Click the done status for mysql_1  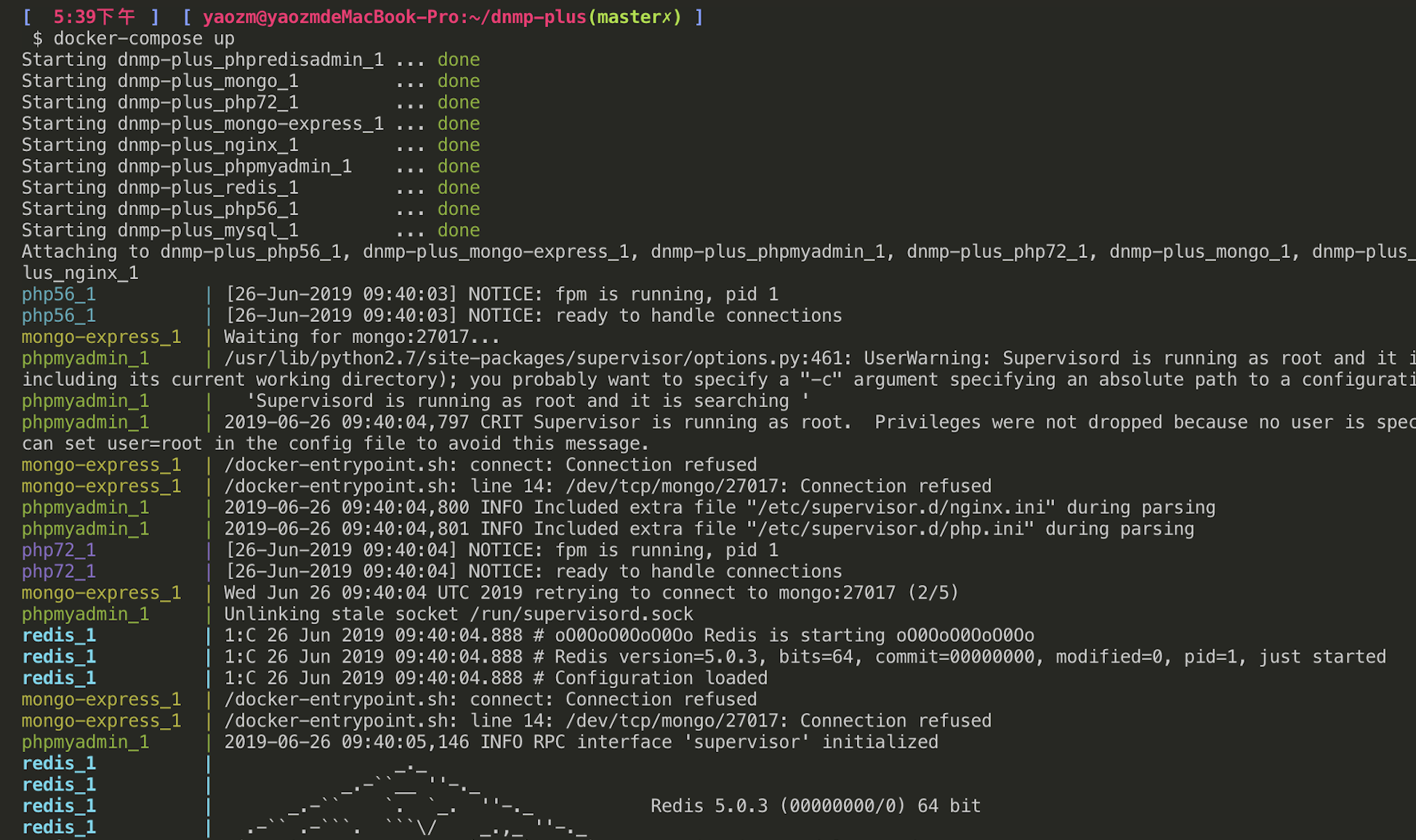pos(459,230)
